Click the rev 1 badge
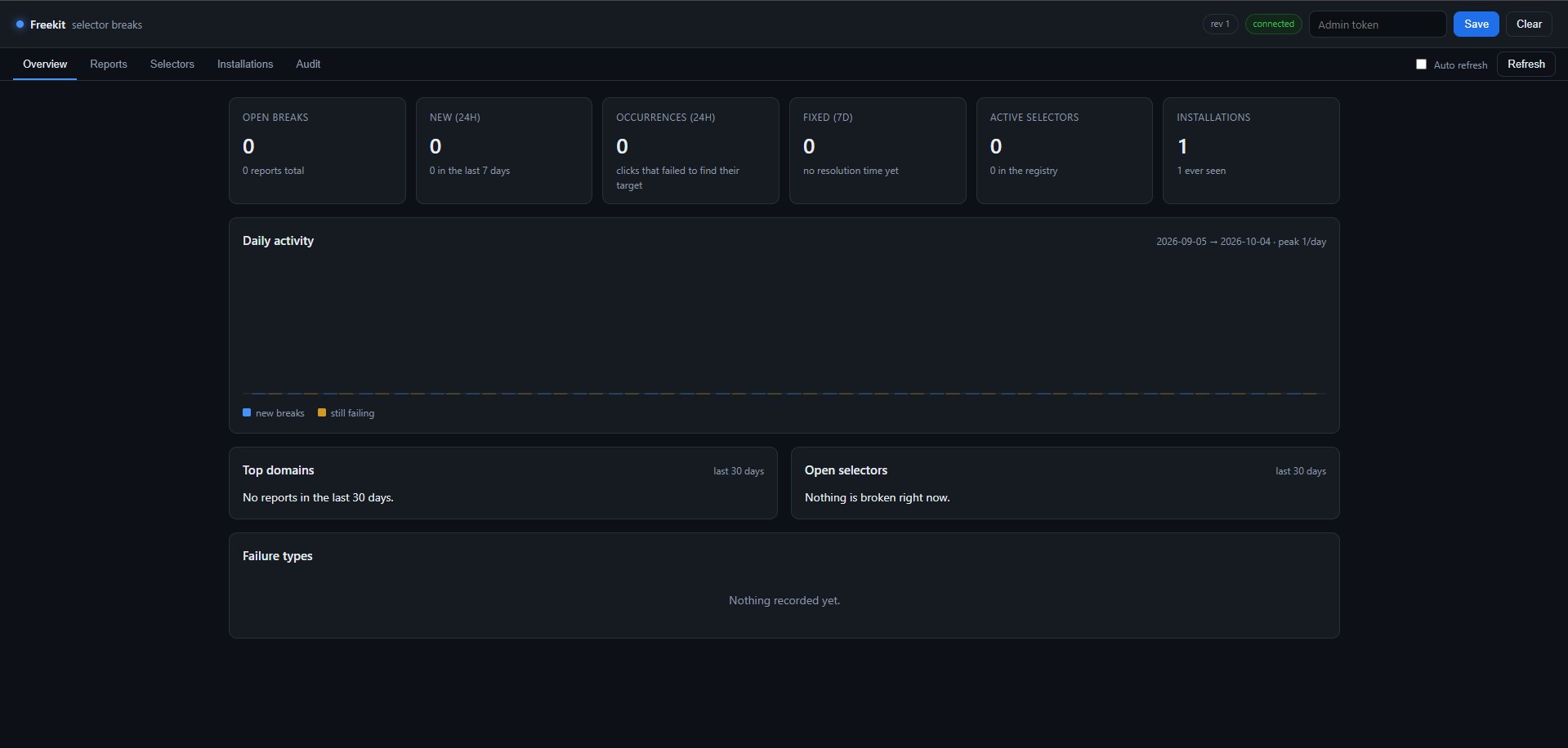The width and height of the screenshot is (1568, 748). (1220, 24)
